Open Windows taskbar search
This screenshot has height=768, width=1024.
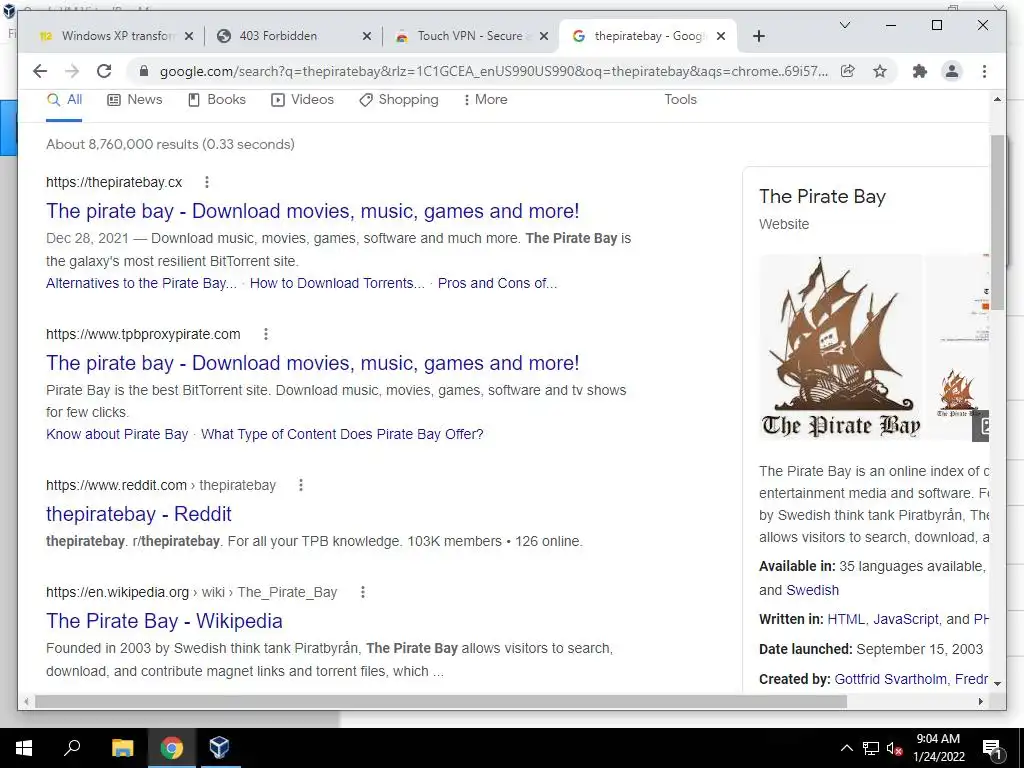coord(72,748)
